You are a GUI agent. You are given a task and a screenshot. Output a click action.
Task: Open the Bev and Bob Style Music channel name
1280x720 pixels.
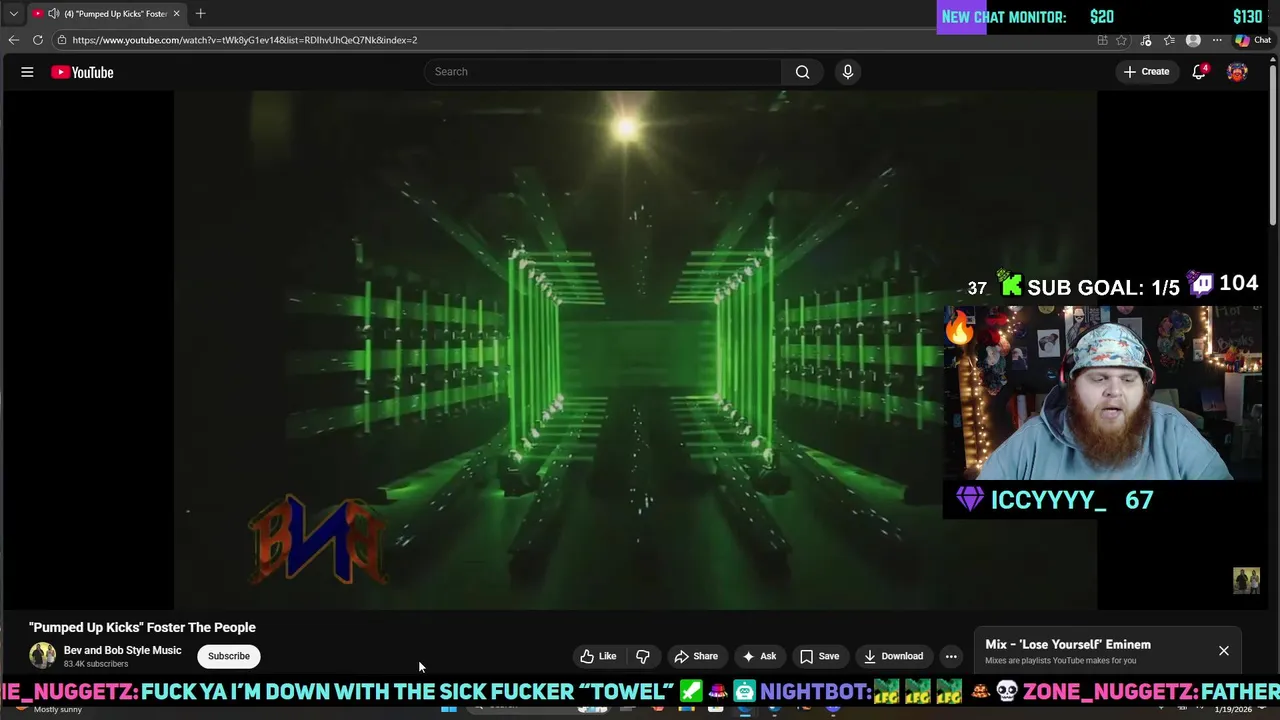point(123,650)
